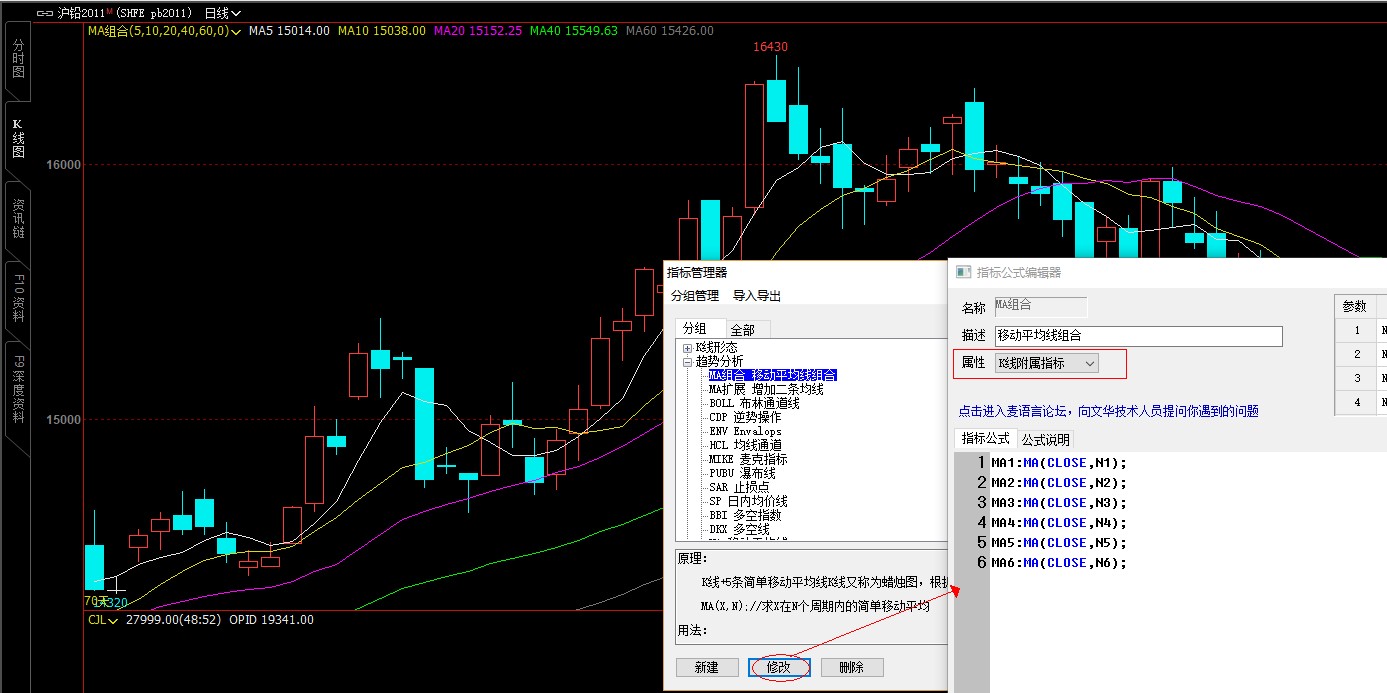Click the link icon beside 沪铅2011

point(45,14)
